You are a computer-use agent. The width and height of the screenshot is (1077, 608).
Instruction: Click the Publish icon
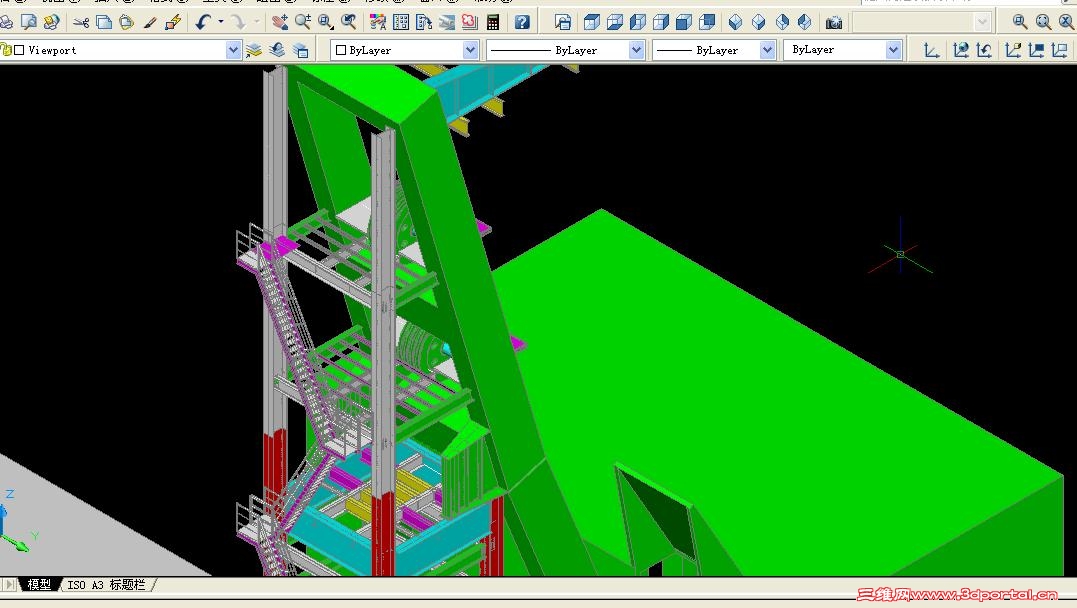click(x=52, y=23)
